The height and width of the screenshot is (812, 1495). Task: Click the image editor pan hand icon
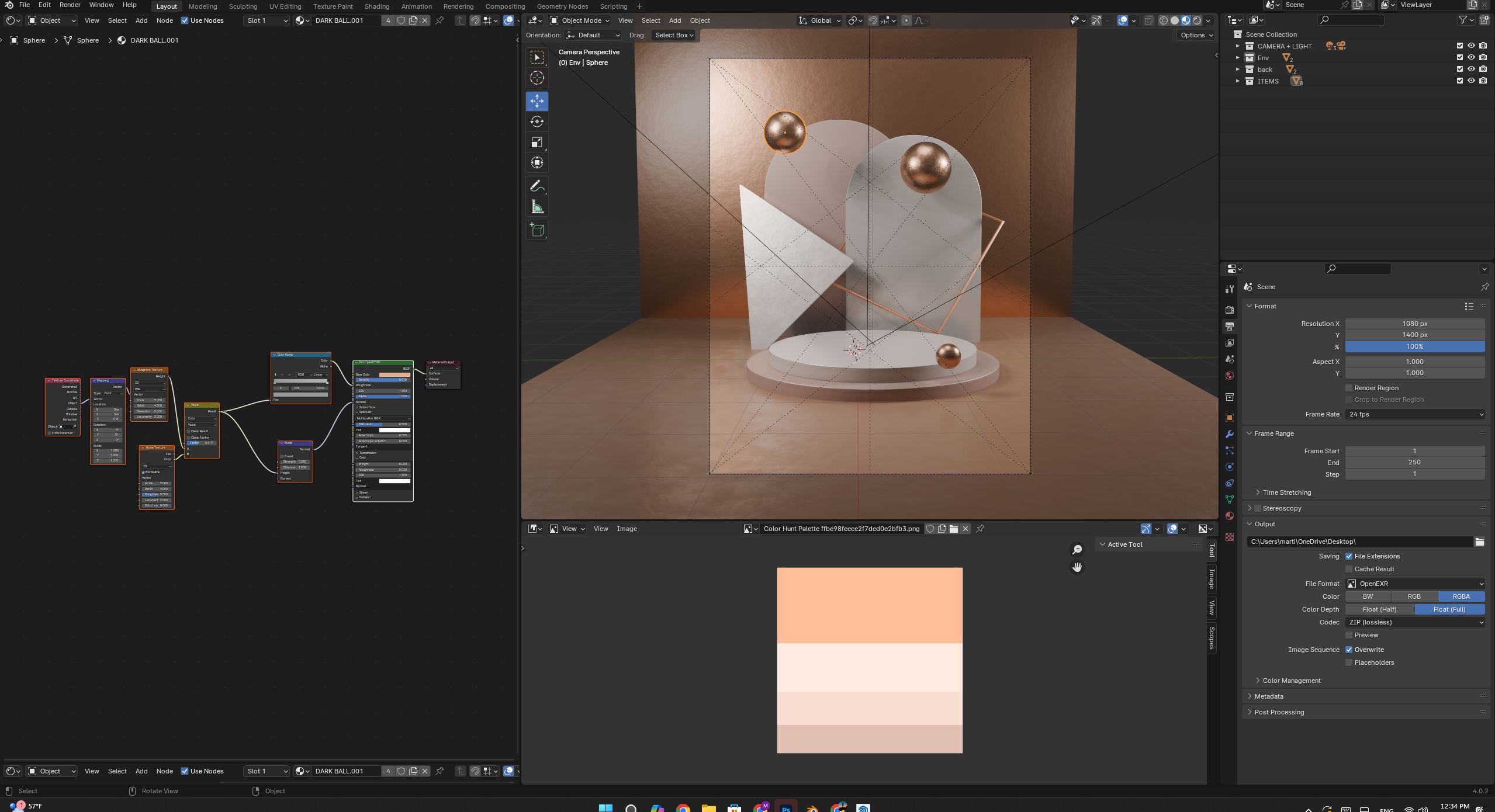(1077, 567)
